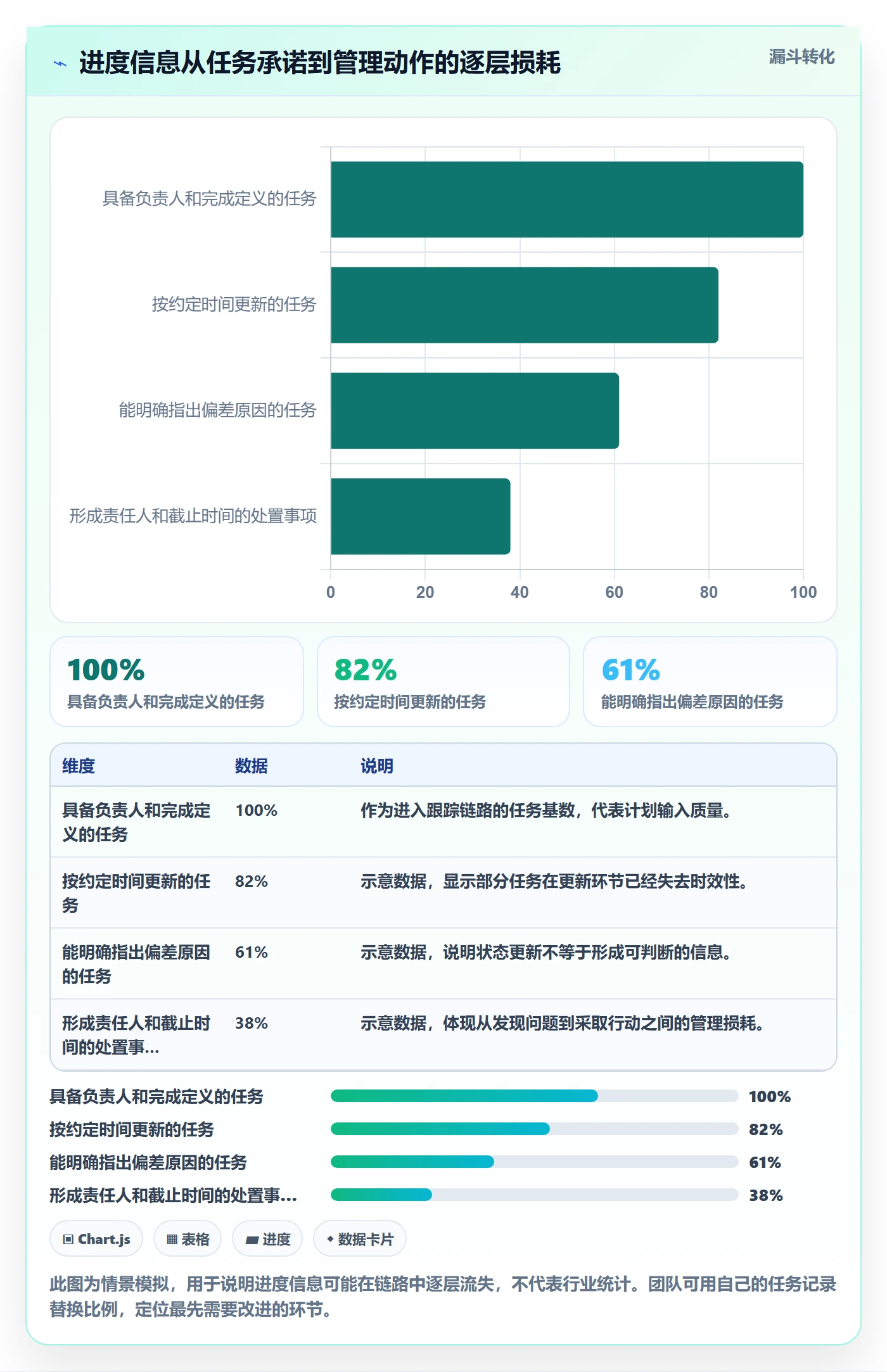Click the 数据卡片 tag chip

click(360, 1238)
